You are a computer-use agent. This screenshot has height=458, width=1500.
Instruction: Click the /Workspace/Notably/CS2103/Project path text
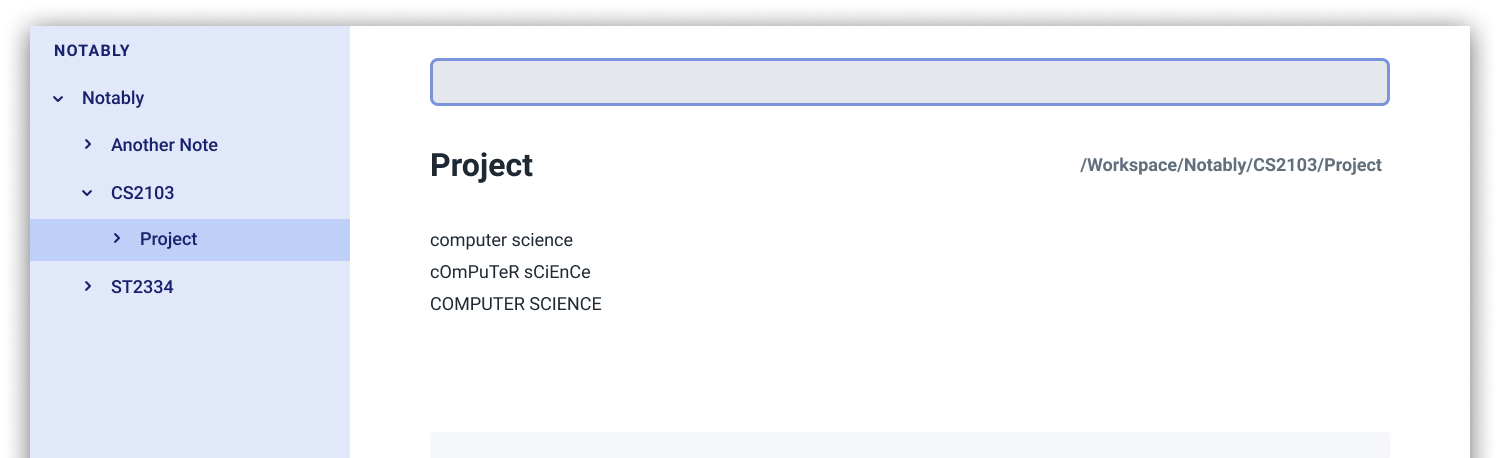[x=1231, y=165]
